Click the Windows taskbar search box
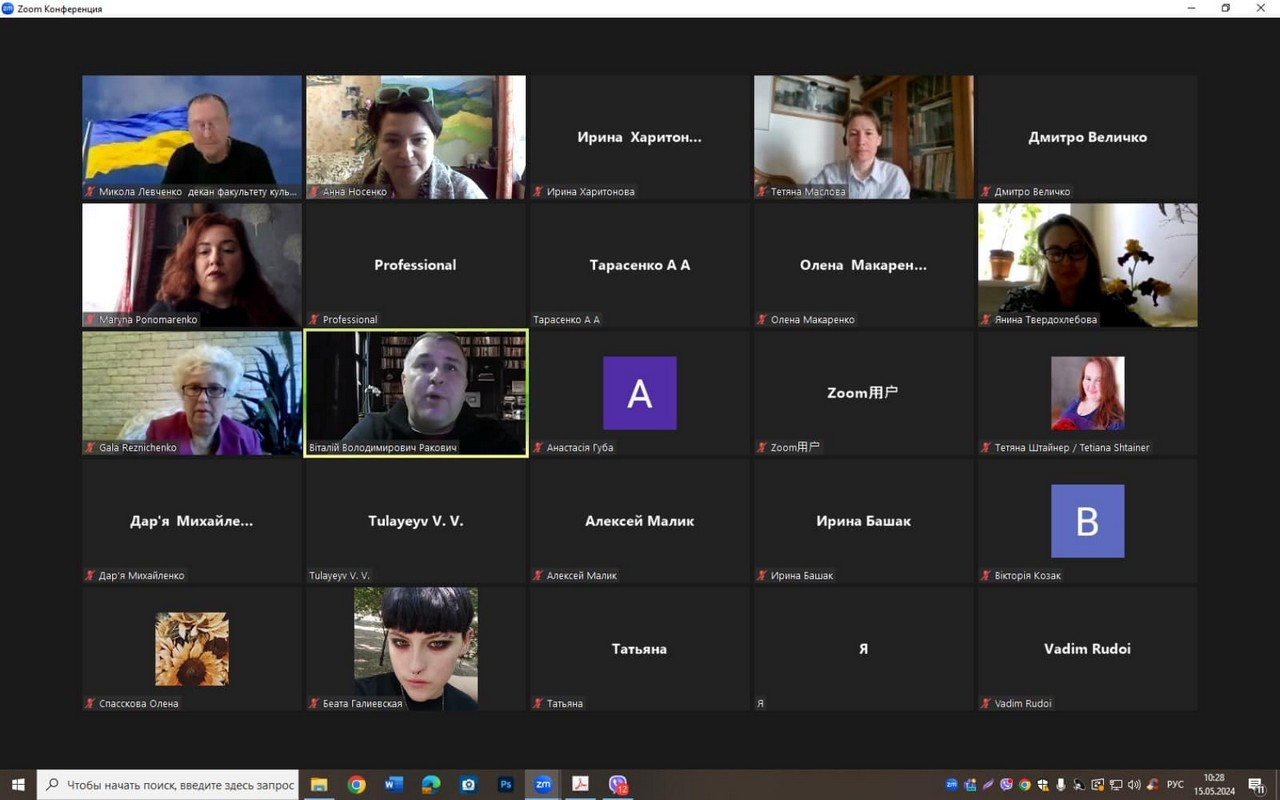Screen dimensions: 1280x800 170,785
